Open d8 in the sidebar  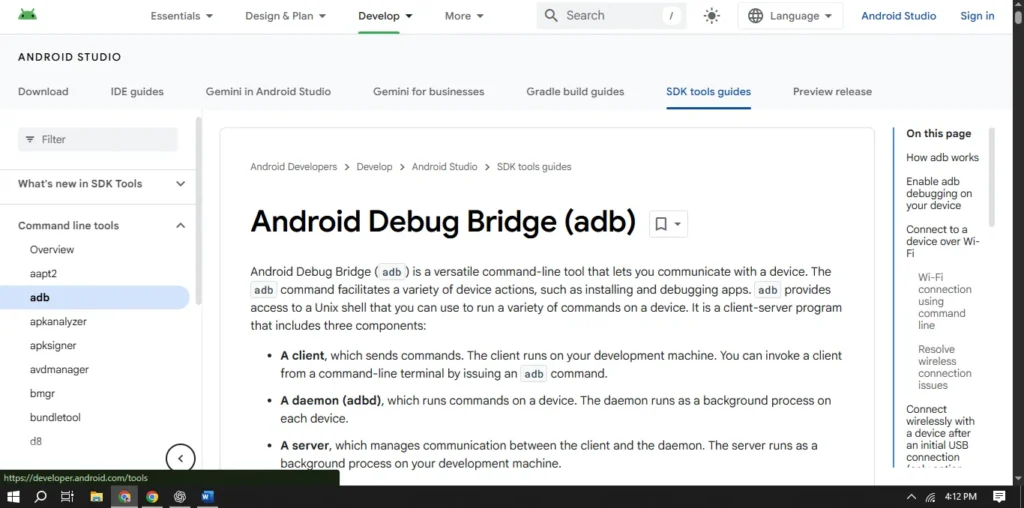click(35, 441)
